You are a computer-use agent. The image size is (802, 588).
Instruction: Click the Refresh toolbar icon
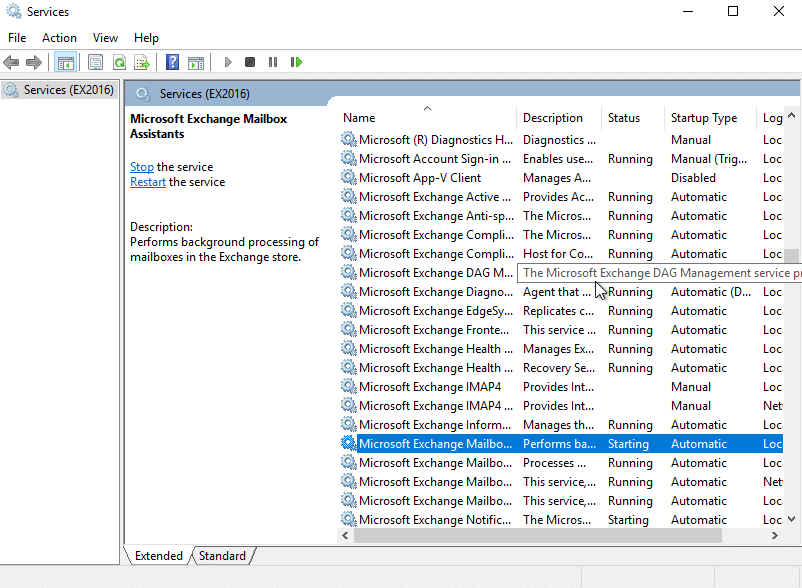pos(119,62)
